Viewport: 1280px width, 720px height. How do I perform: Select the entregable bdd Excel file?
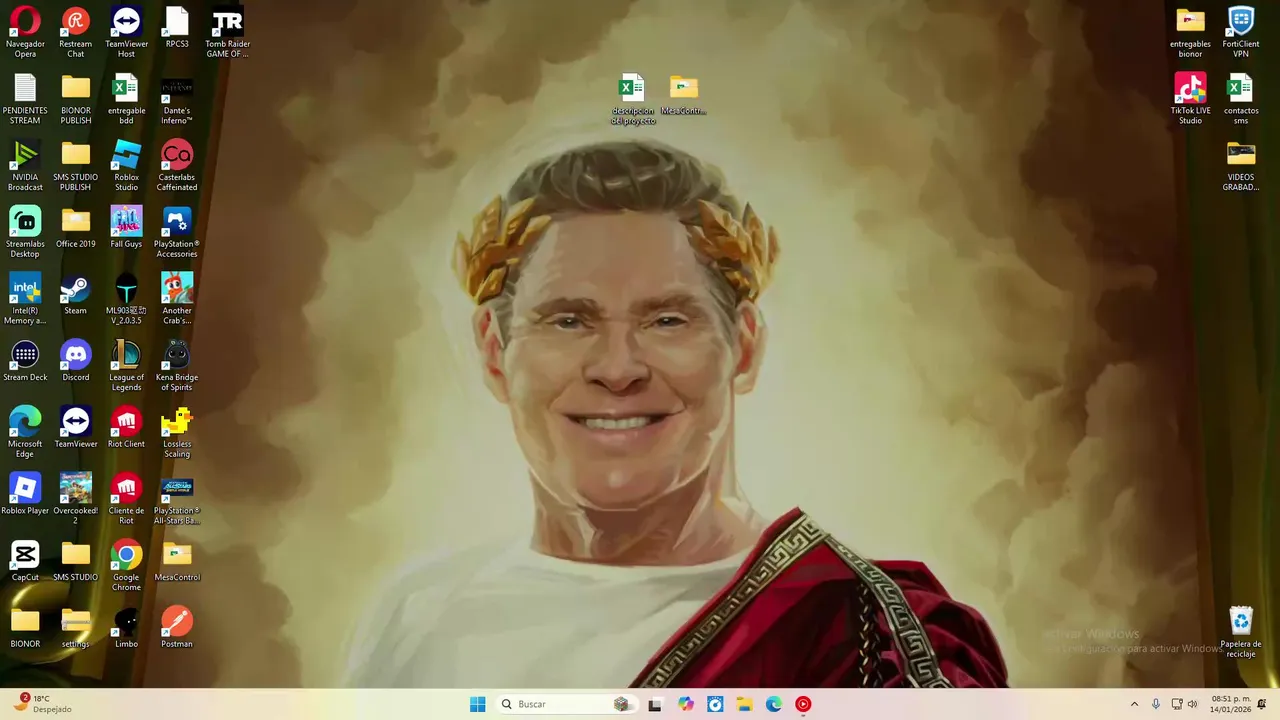126,99
